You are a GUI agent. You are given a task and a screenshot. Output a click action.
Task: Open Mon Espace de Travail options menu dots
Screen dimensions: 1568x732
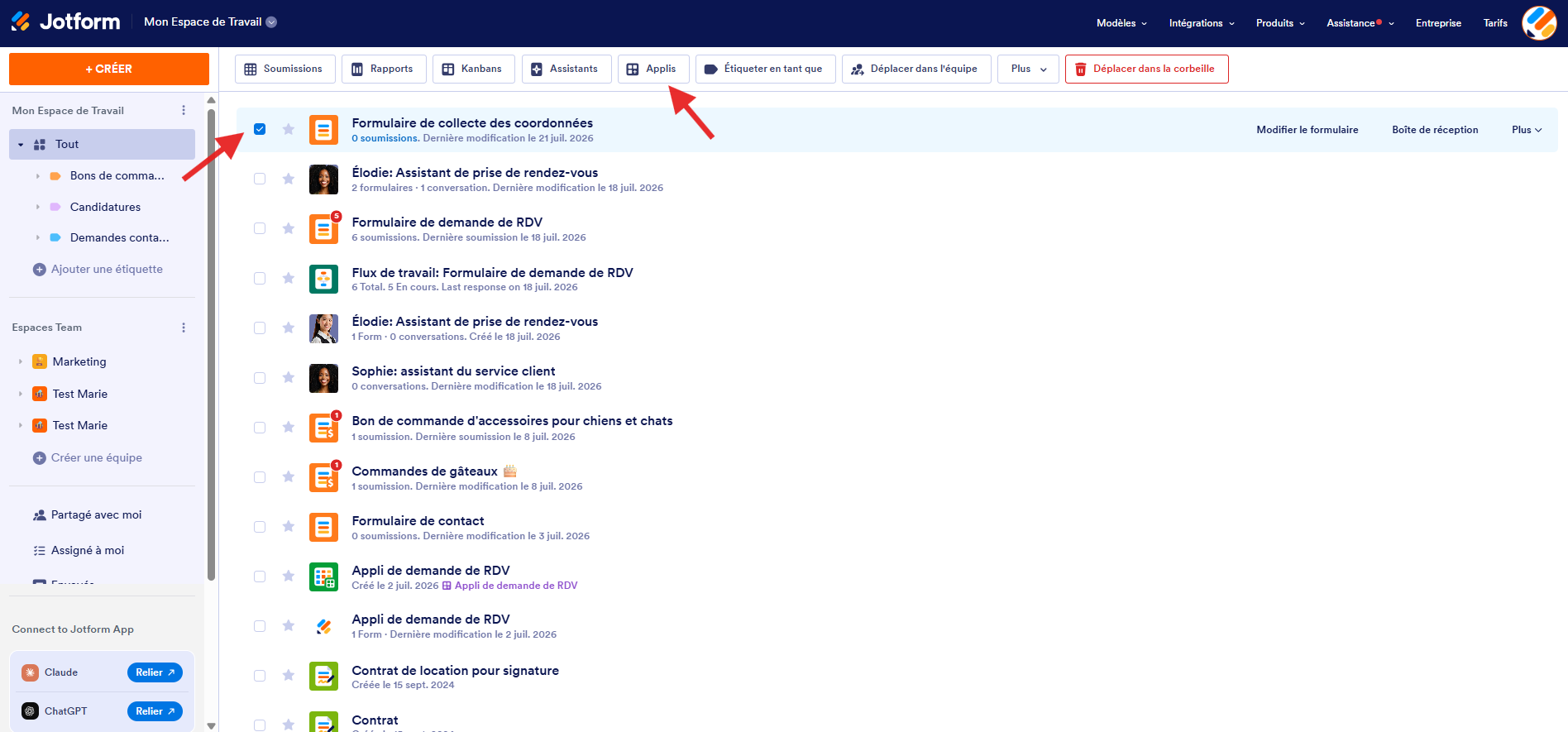pos(184,110)
